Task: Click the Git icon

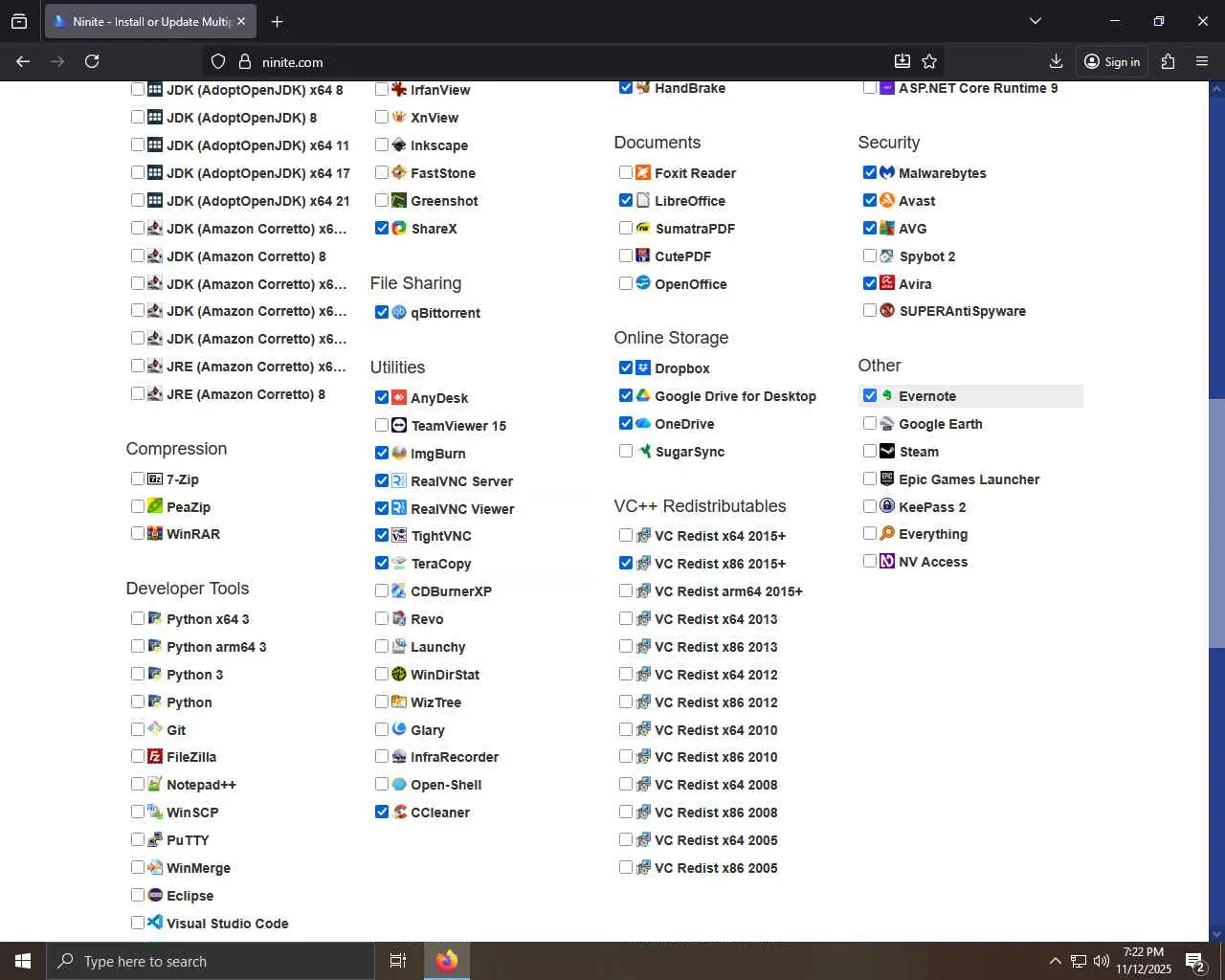Action: [x=155, y=728]
